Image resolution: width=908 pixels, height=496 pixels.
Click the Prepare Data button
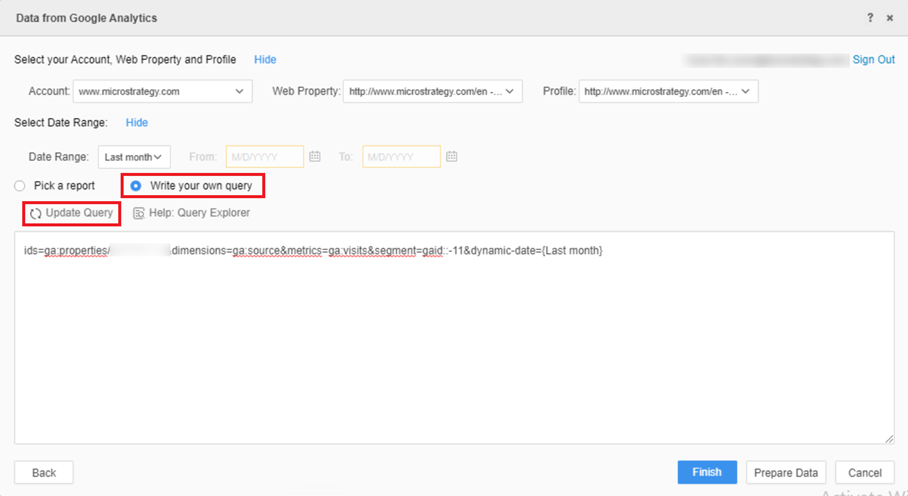point(786,473)
